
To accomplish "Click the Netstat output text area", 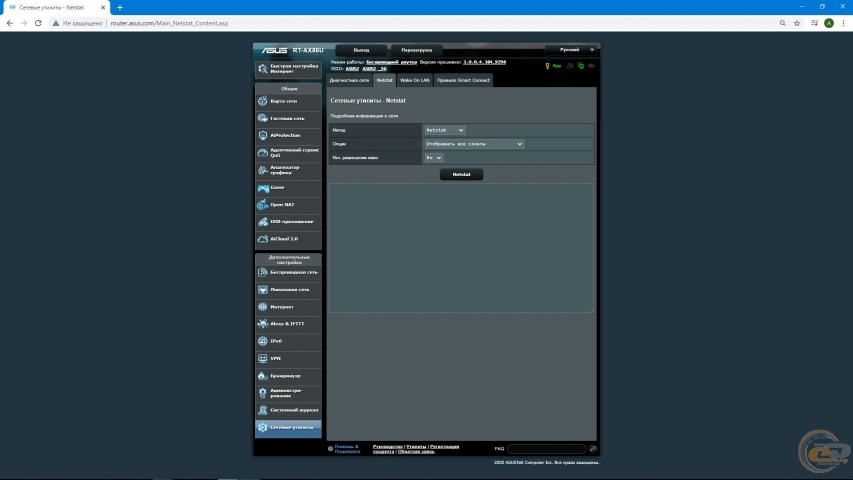I will [x=461, y=248].
